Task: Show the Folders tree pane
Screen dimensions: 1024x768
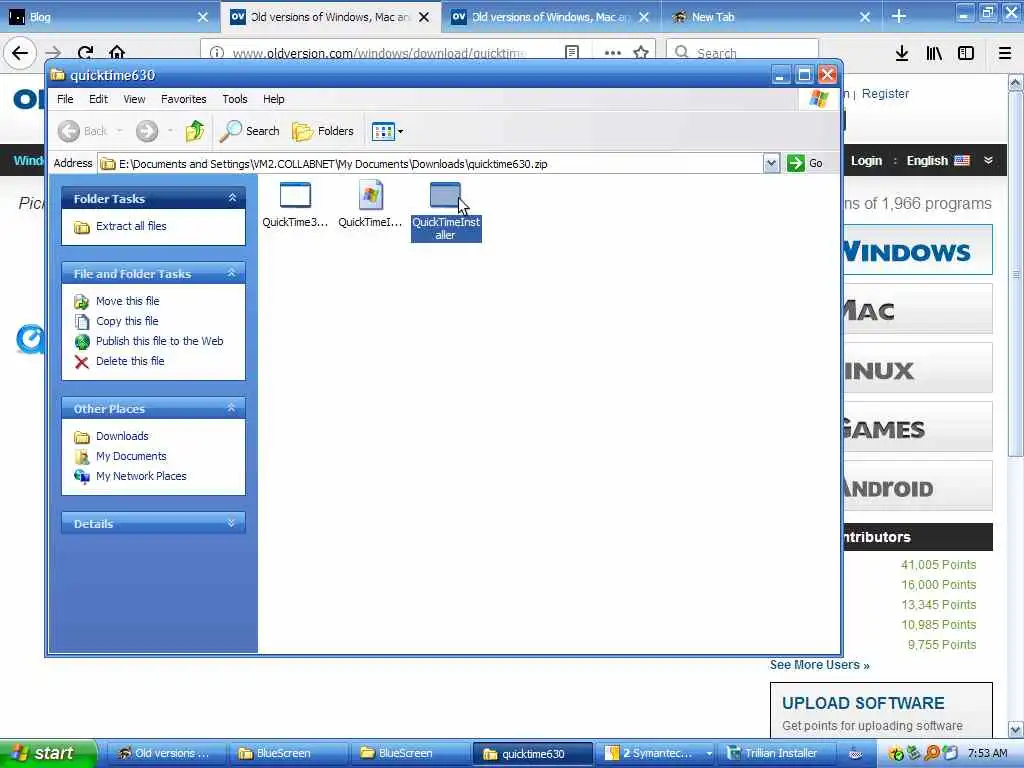Action: coord(323,131)
